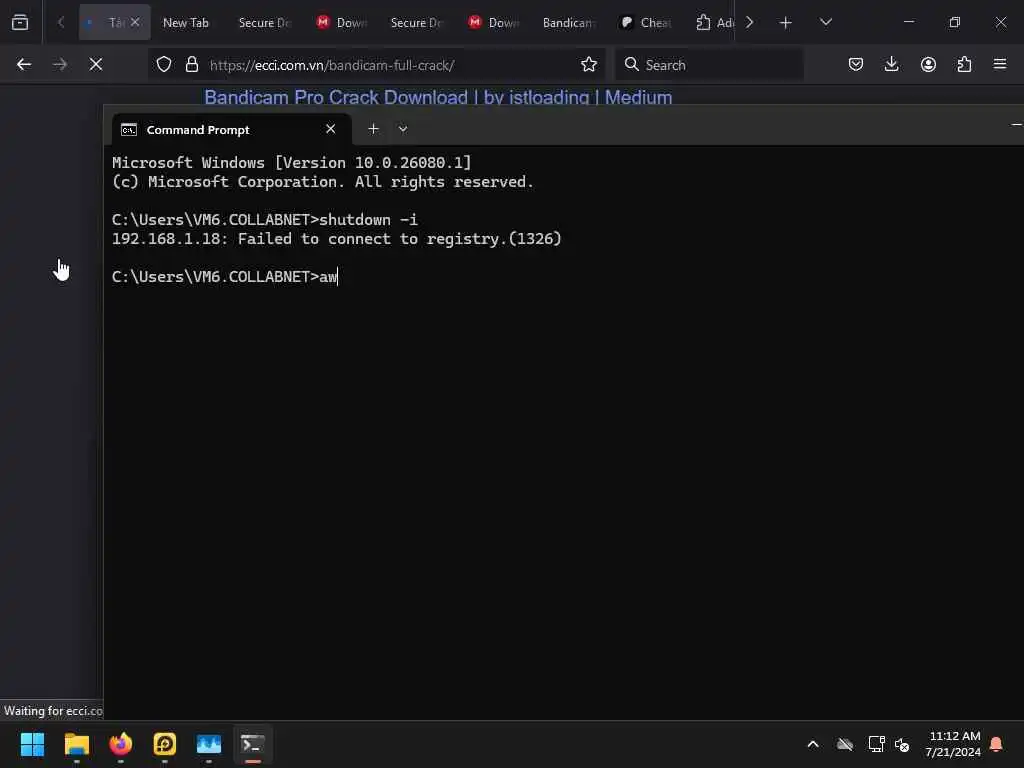Image resolution: width=1024 pixels, height=768 pixels.
Task: Open Firefox View icon in tab bar
Action: tap(20, 23)
